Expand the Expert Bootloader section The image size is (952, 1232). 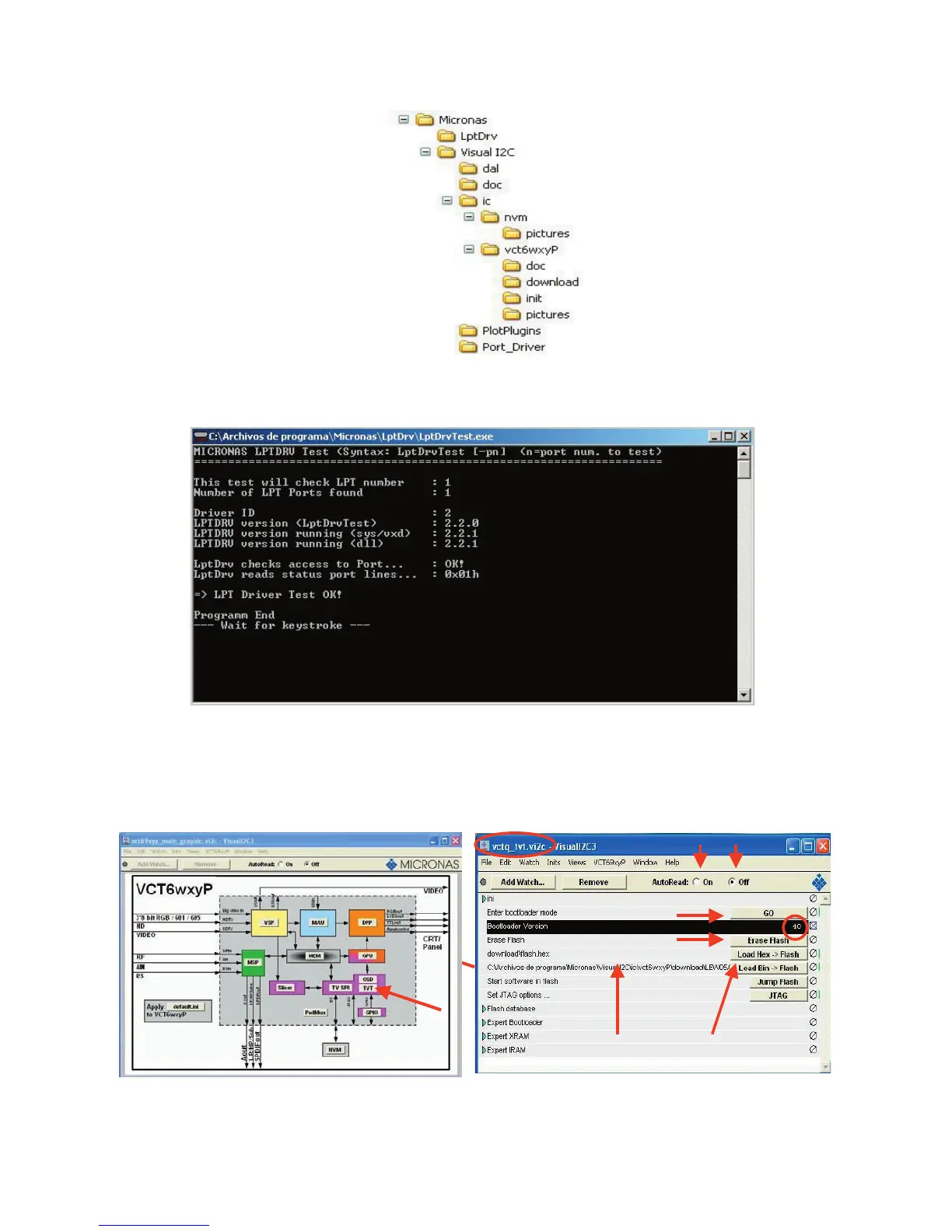(x=484, y=1023)
